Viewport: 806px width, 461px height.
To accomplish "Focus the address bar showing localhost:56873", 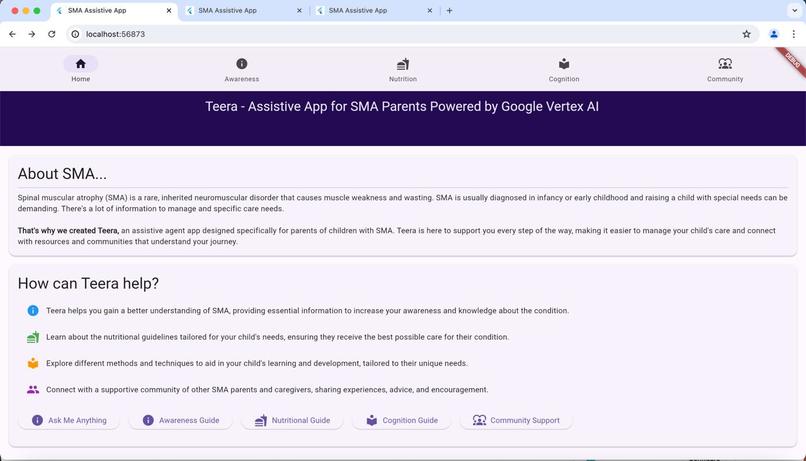I will click(411, 34).
